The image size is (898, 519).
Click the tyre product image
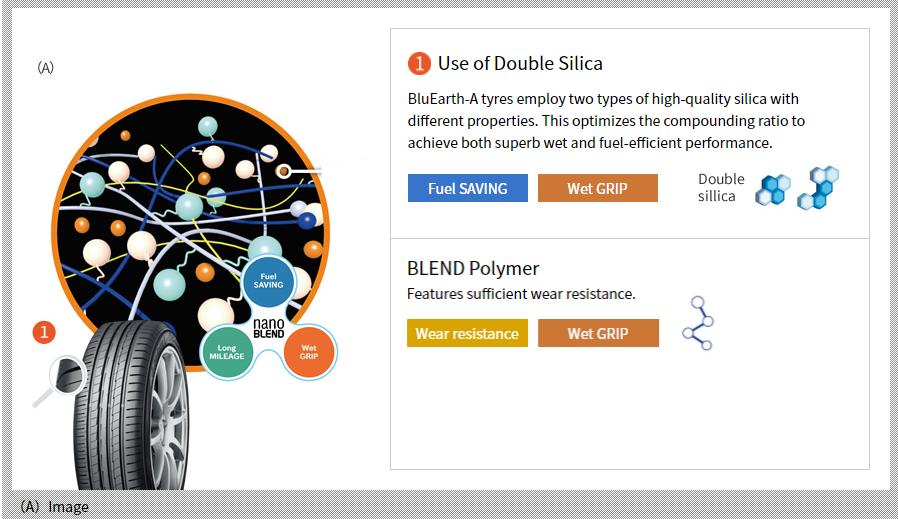131,406
